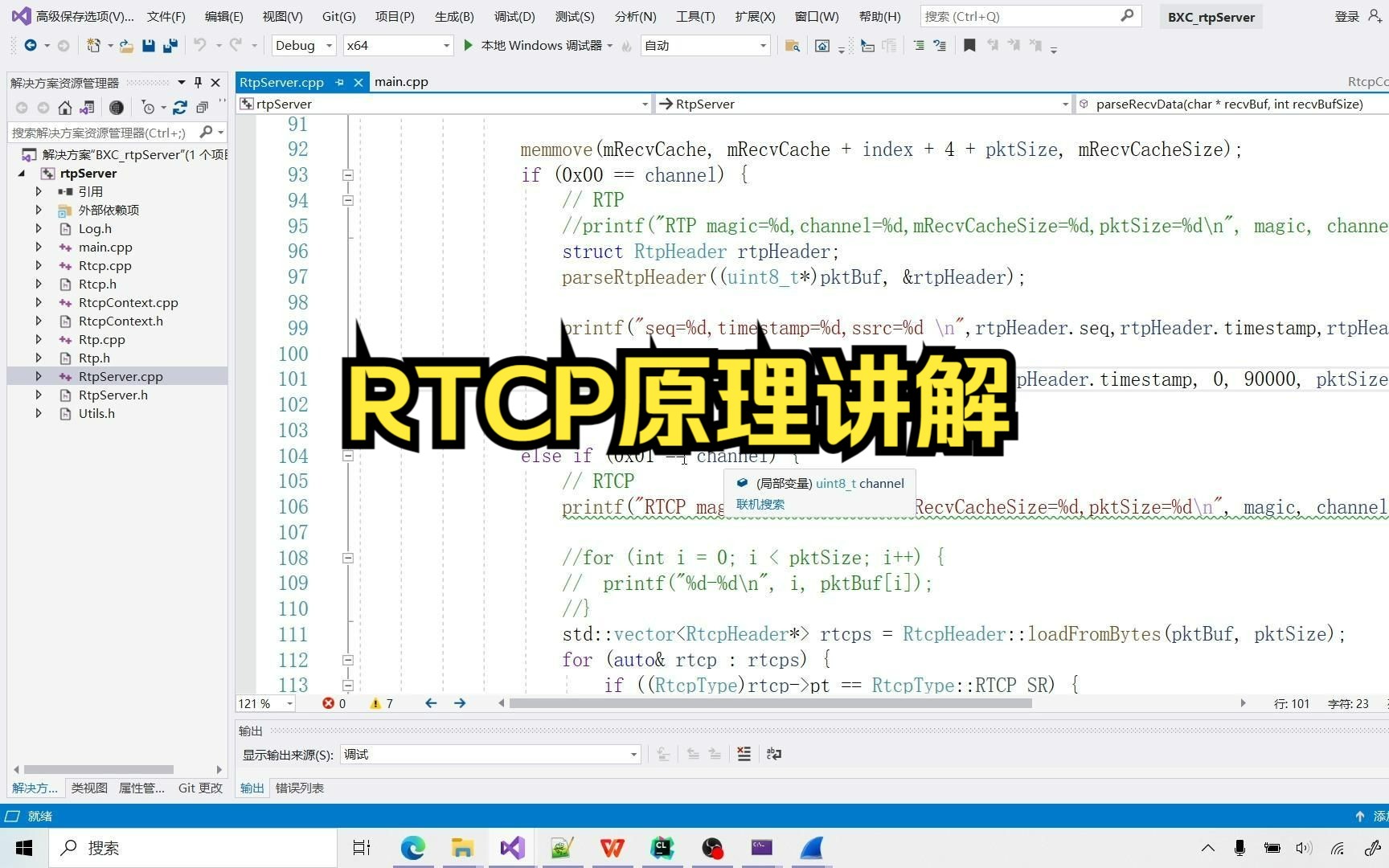Viewport: 1389px width, 868px height.
Task: Click the Refresh icon in Solution Explorer
Action: 180,108
